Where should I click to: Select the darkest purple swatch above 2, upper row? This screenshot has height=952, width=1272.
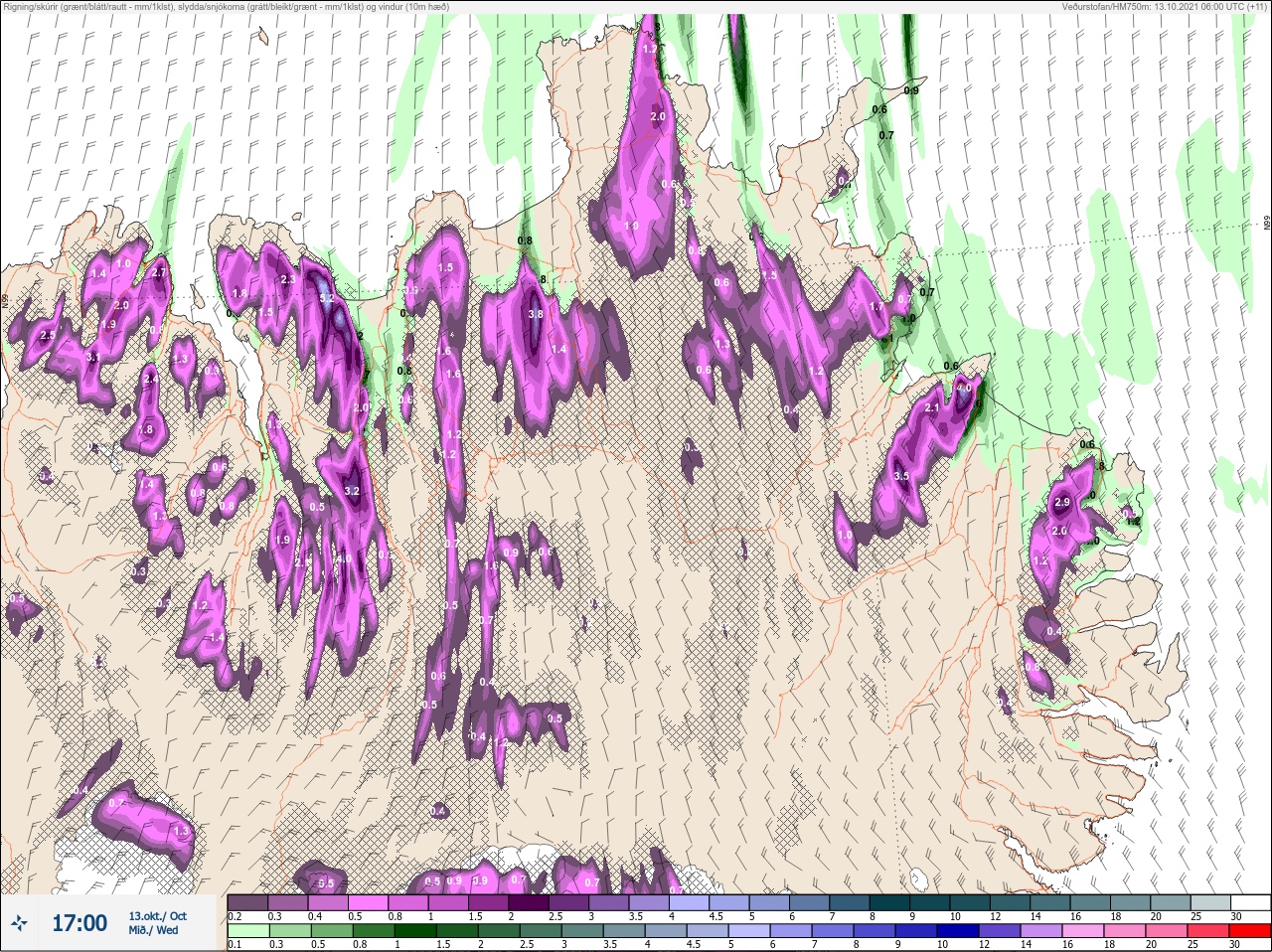tap(530, 902)
